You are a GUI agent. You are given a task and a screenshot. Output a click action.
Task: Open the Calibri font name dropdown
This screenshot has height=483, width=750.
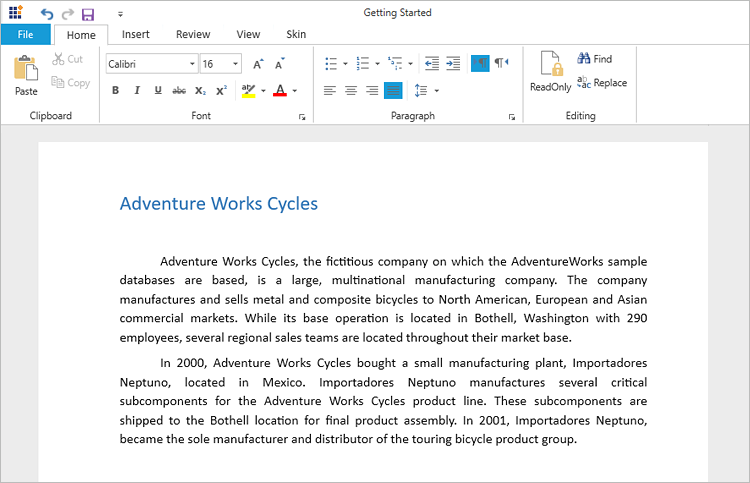192,64
